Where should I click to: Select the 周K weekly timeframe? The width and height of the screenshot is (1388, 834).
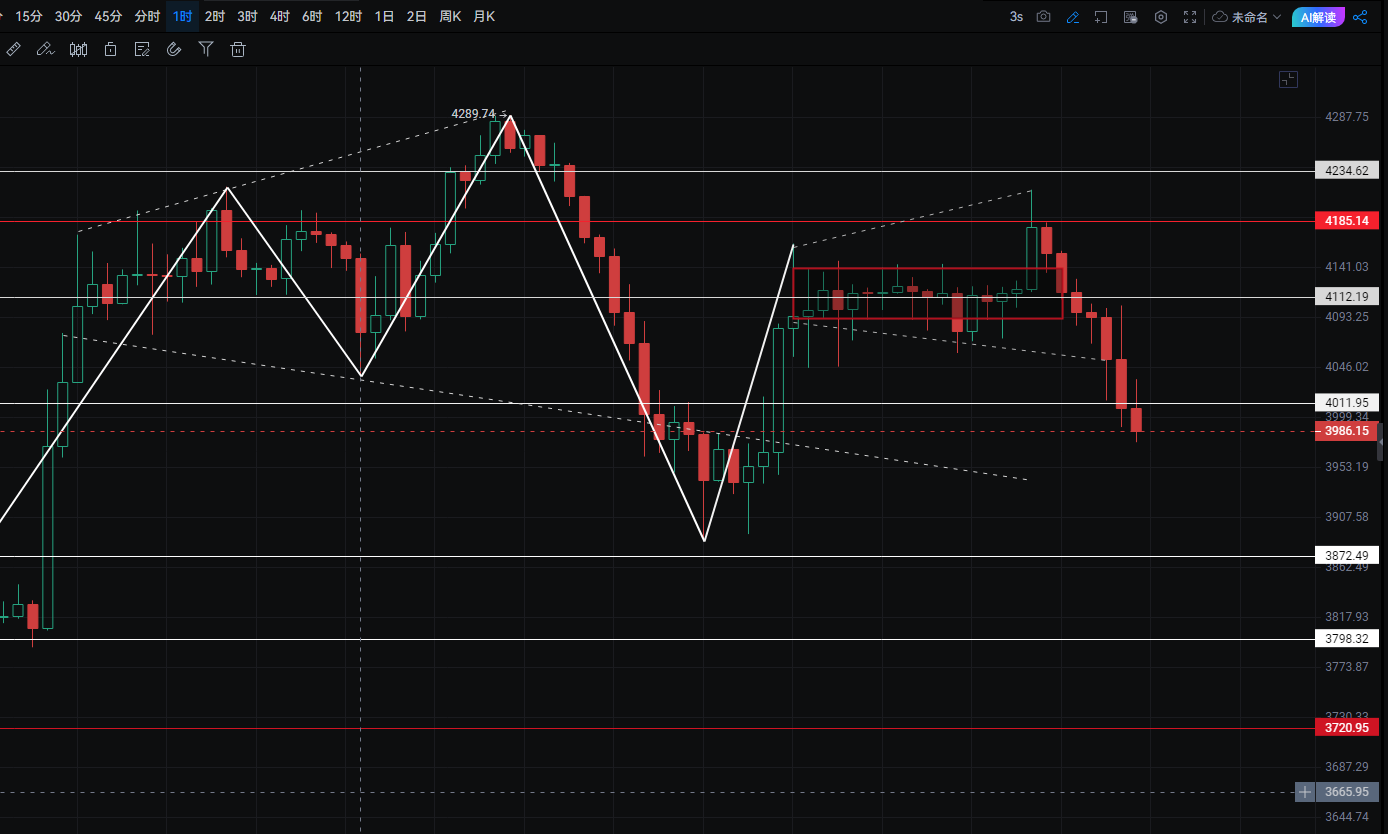450,17
